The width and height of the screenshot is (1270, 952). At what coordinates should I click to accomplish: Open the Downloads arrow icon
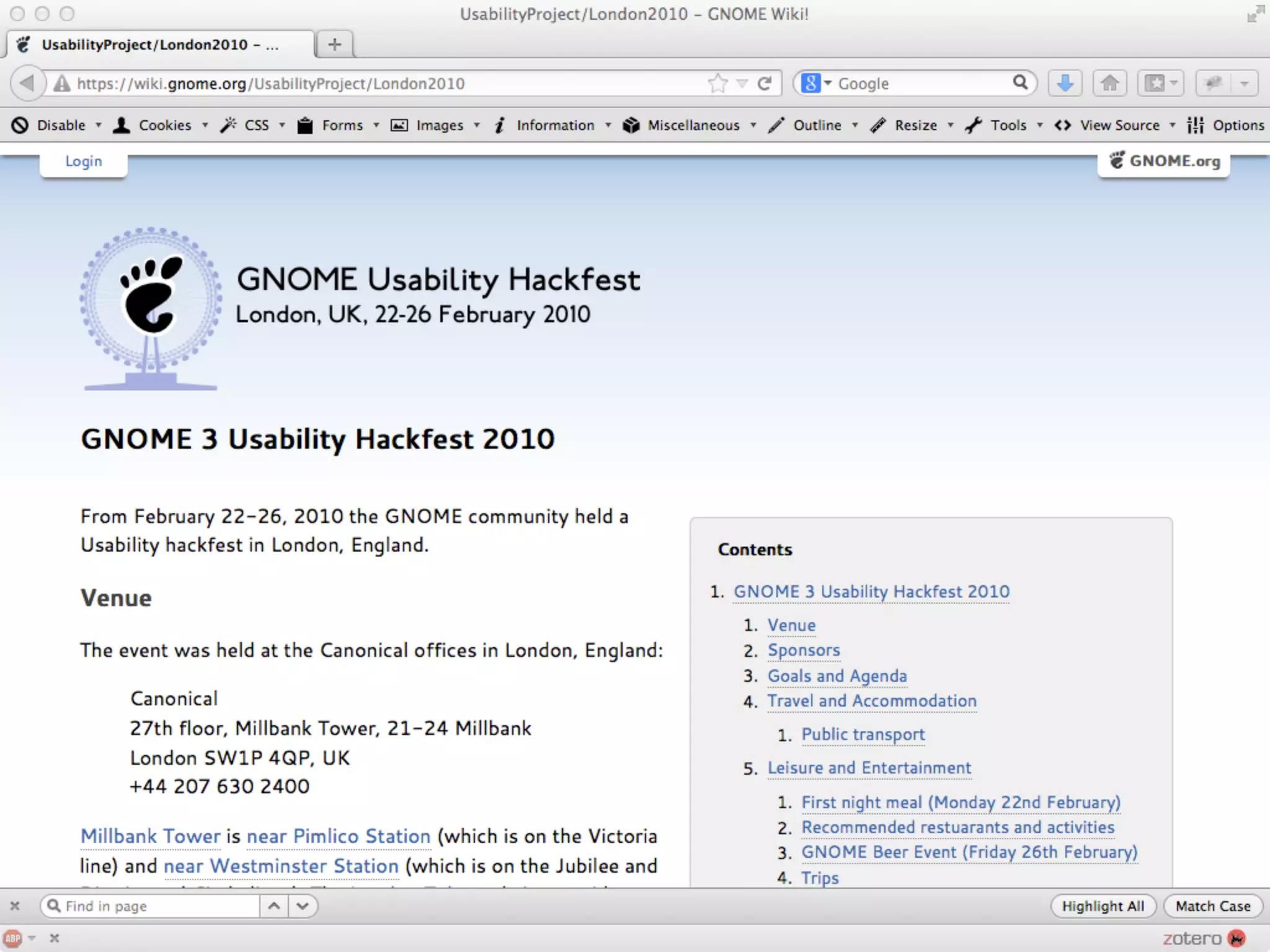coord(1065,83)
